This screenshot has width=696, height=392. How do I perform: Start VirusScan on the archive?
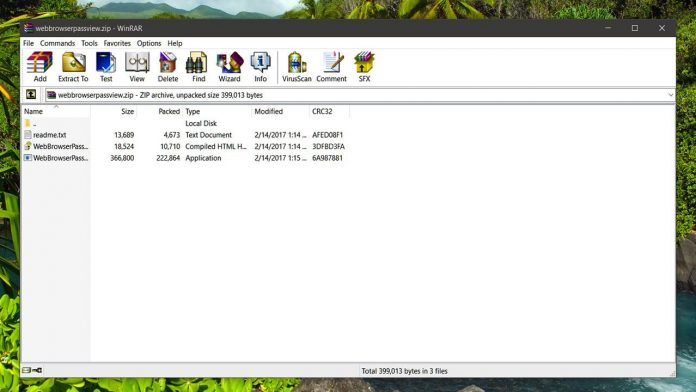pyautogui.click(x=297, y=67)
